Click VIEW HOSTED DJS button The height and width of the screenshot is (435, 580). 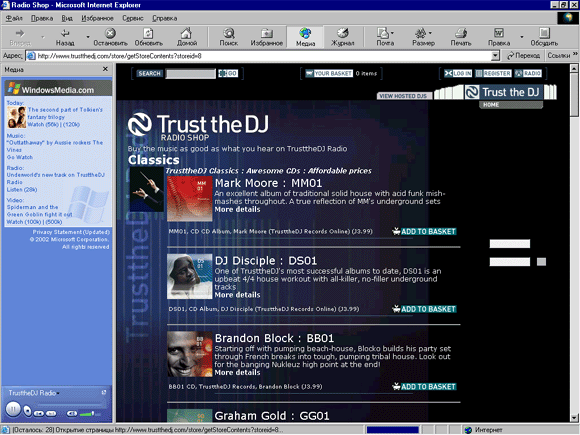[x=404, y=96]
